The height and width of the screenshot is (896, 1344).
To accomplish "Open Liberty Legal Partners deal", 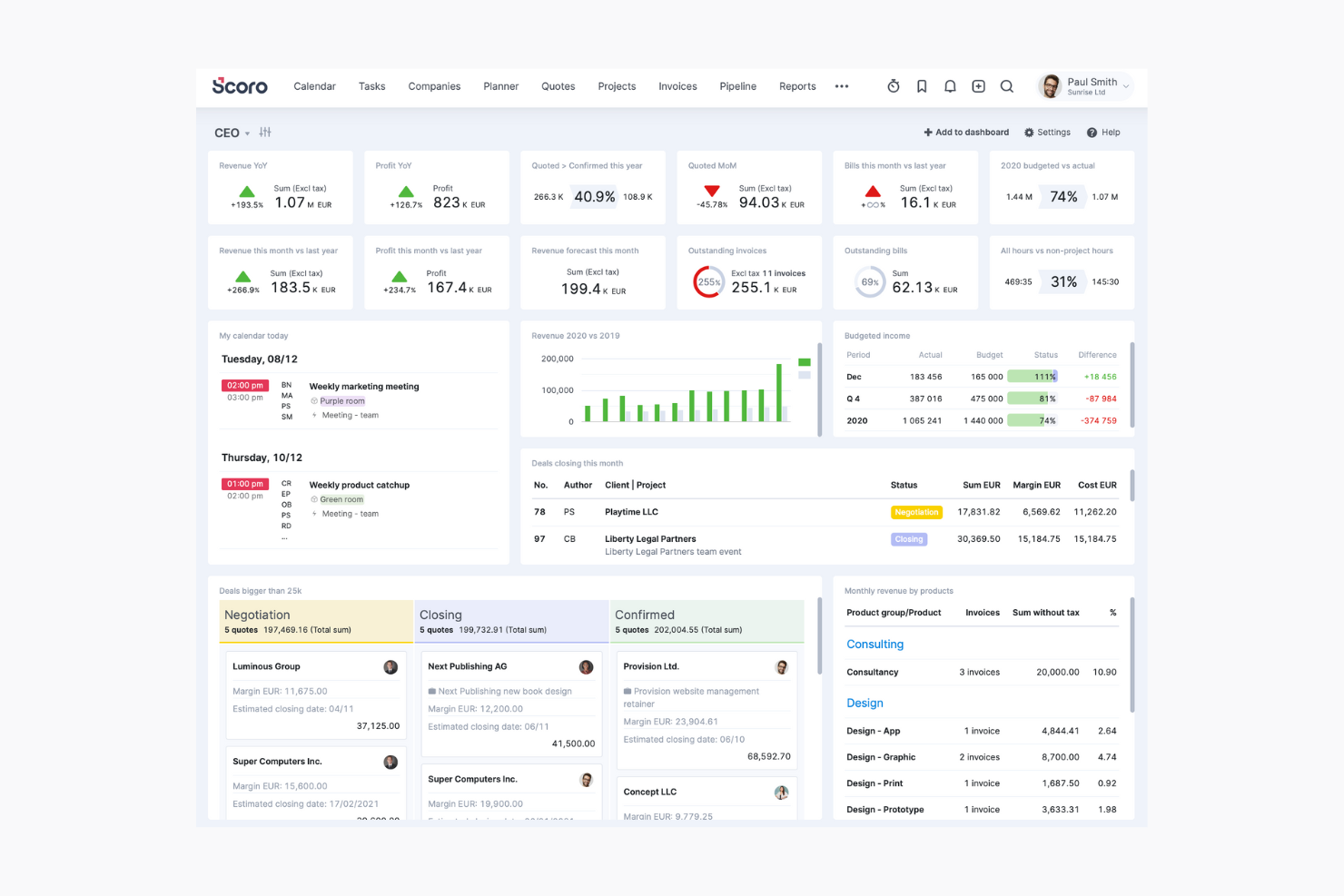I will click(x=650, y=539).
